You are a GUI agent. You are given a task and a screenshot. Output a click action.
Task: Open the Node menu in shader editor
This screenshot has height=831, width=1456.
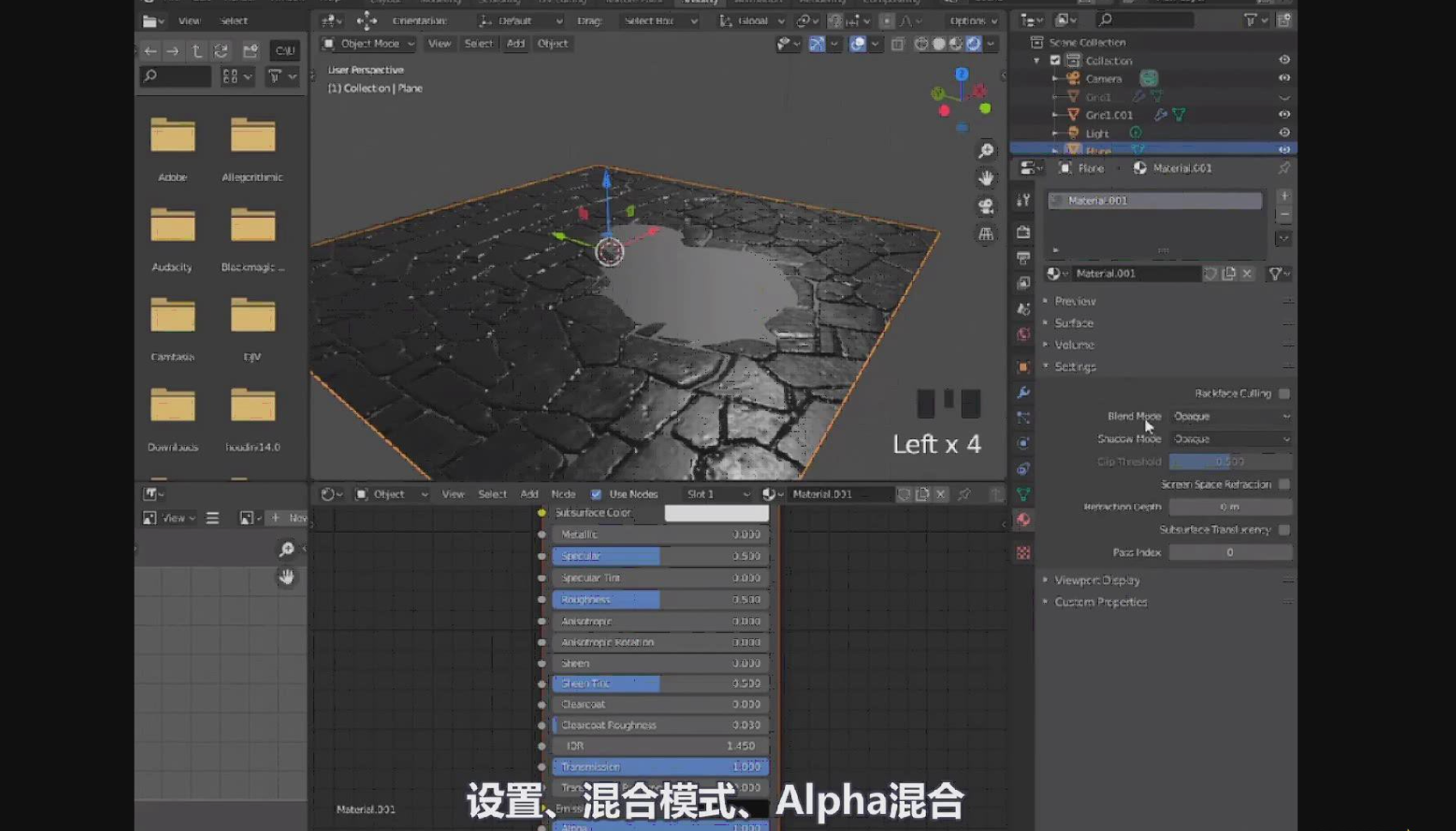tap(563, 495)
